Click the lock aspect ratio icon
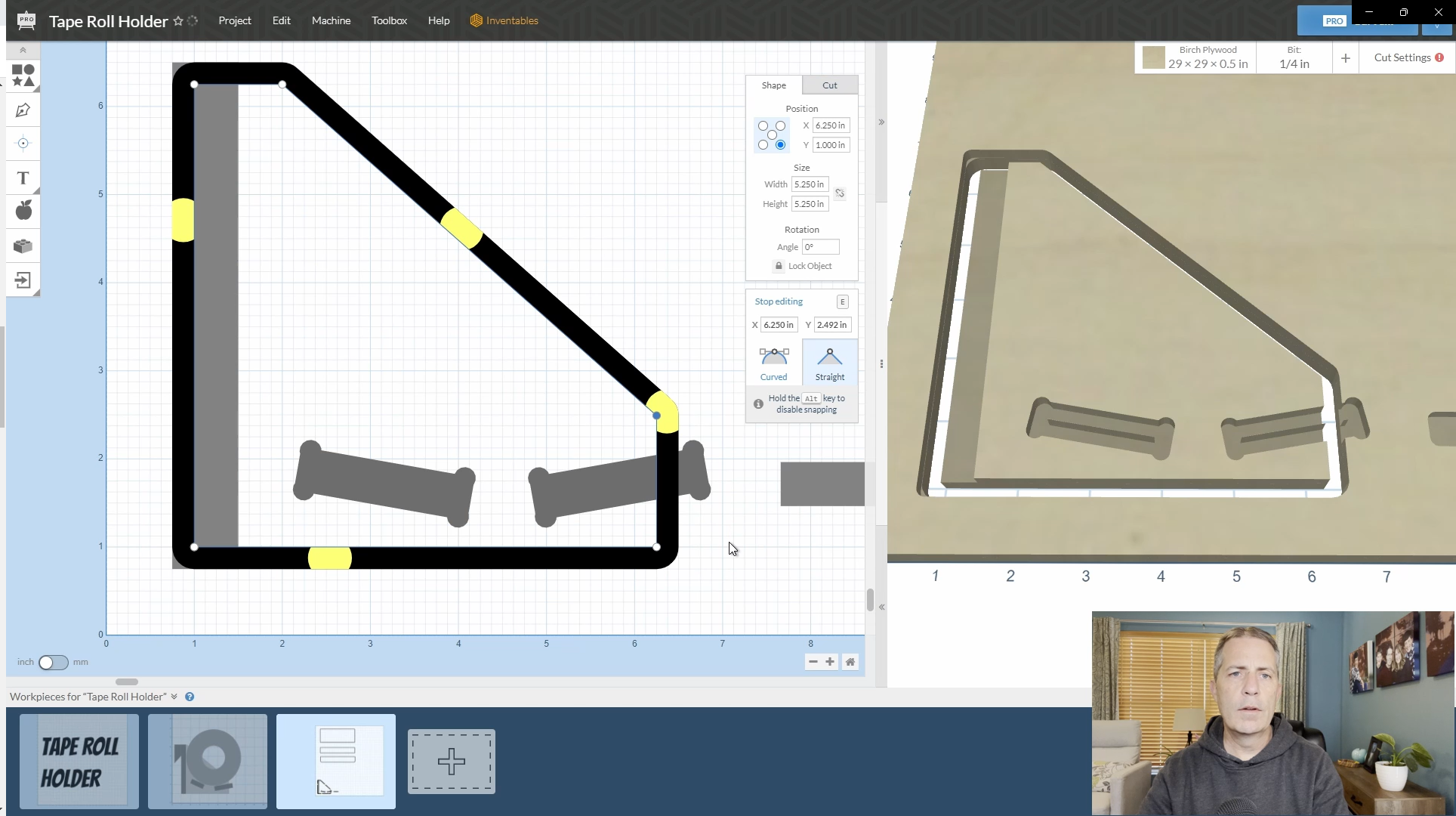The height and width of the screenshot is (816, 1456). (x=840, y=193)
